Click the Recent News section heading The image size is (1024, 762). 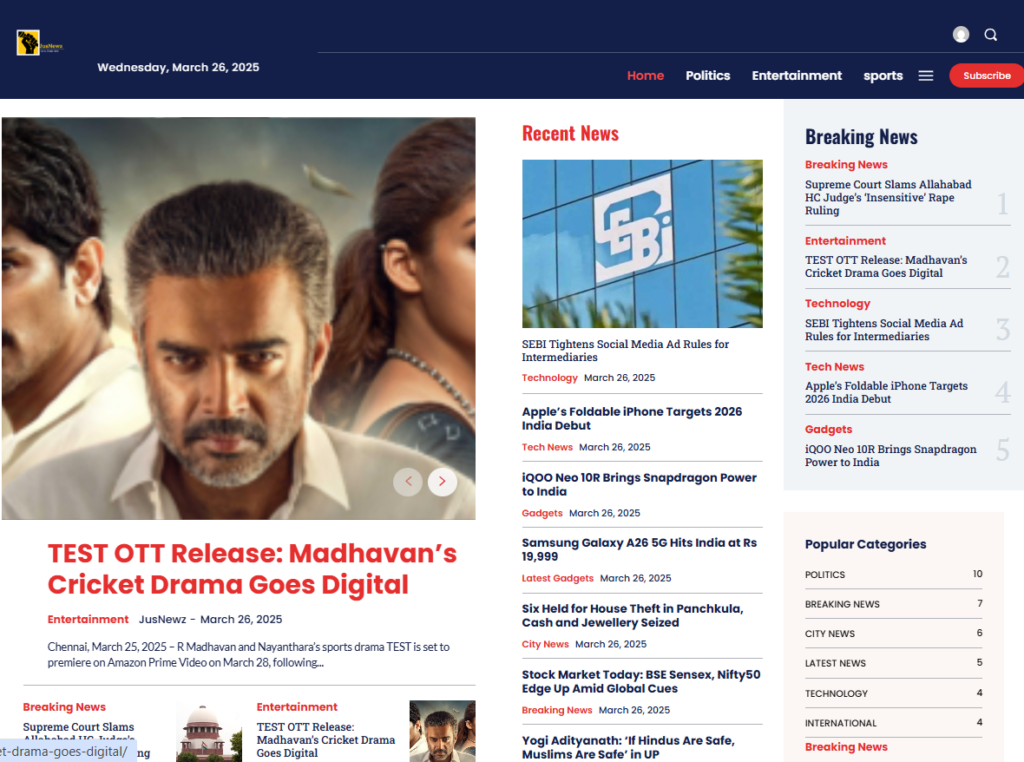pyautogui.click(x=570, y=134)
